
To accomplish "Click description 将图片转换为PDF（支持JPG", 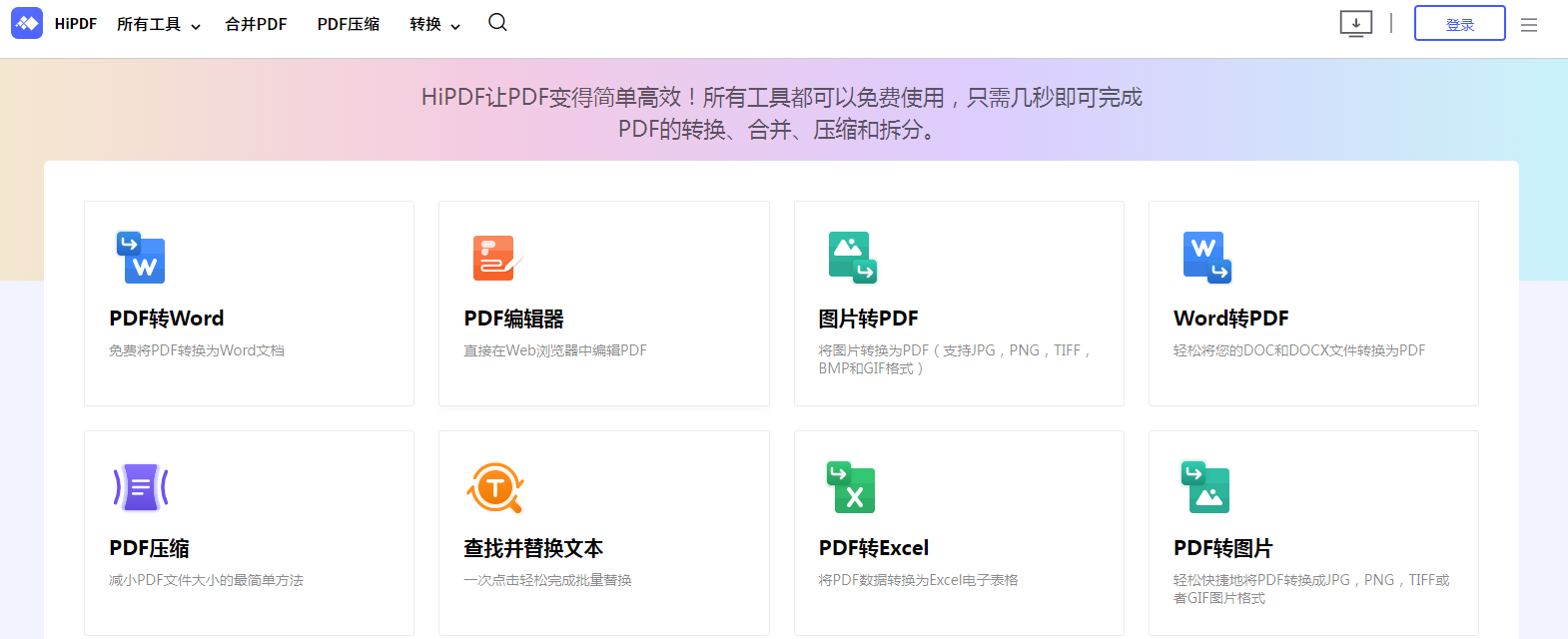I will (955, 359).
